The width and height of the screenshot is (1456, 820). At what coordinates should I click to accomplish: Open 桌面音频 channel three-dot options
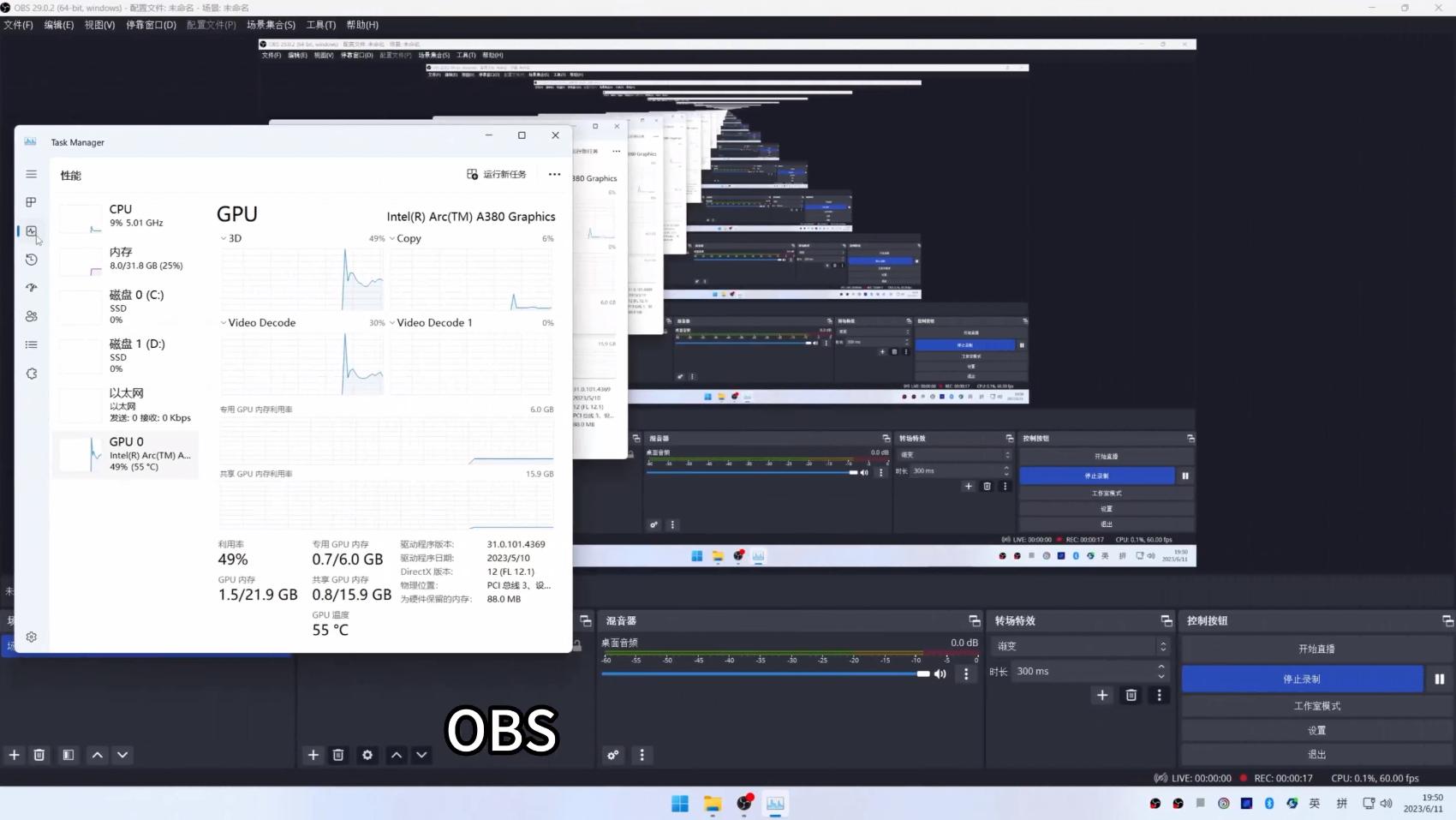click(966, 674)
